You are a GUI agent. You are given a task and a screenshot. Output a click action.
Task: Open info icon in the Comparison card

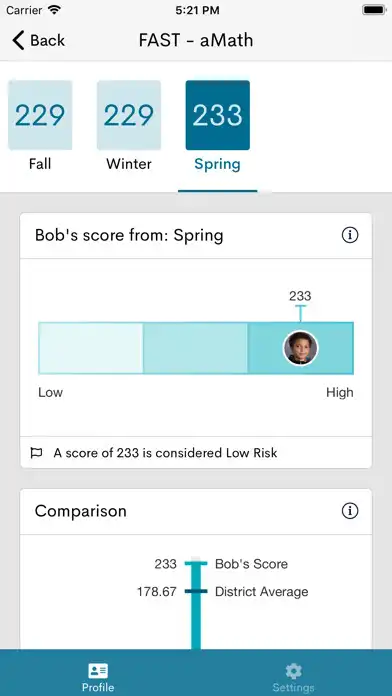[x=350, y=511]
